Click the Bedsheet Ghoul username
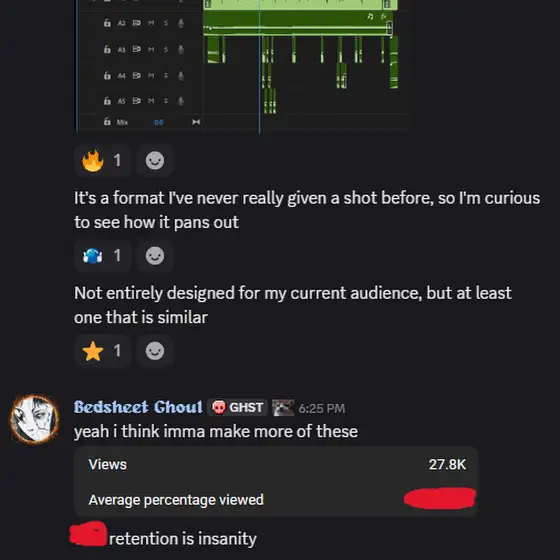This screenshot has width=560, height=560. pyautogui.click(x=138, y=407)
